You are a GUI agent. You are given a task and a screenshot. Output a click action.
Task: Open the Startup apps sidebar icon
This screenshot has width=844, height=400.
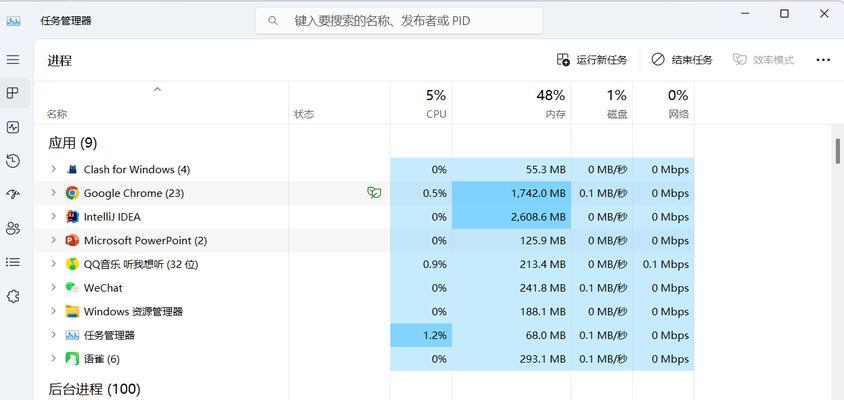pos(13,194)
